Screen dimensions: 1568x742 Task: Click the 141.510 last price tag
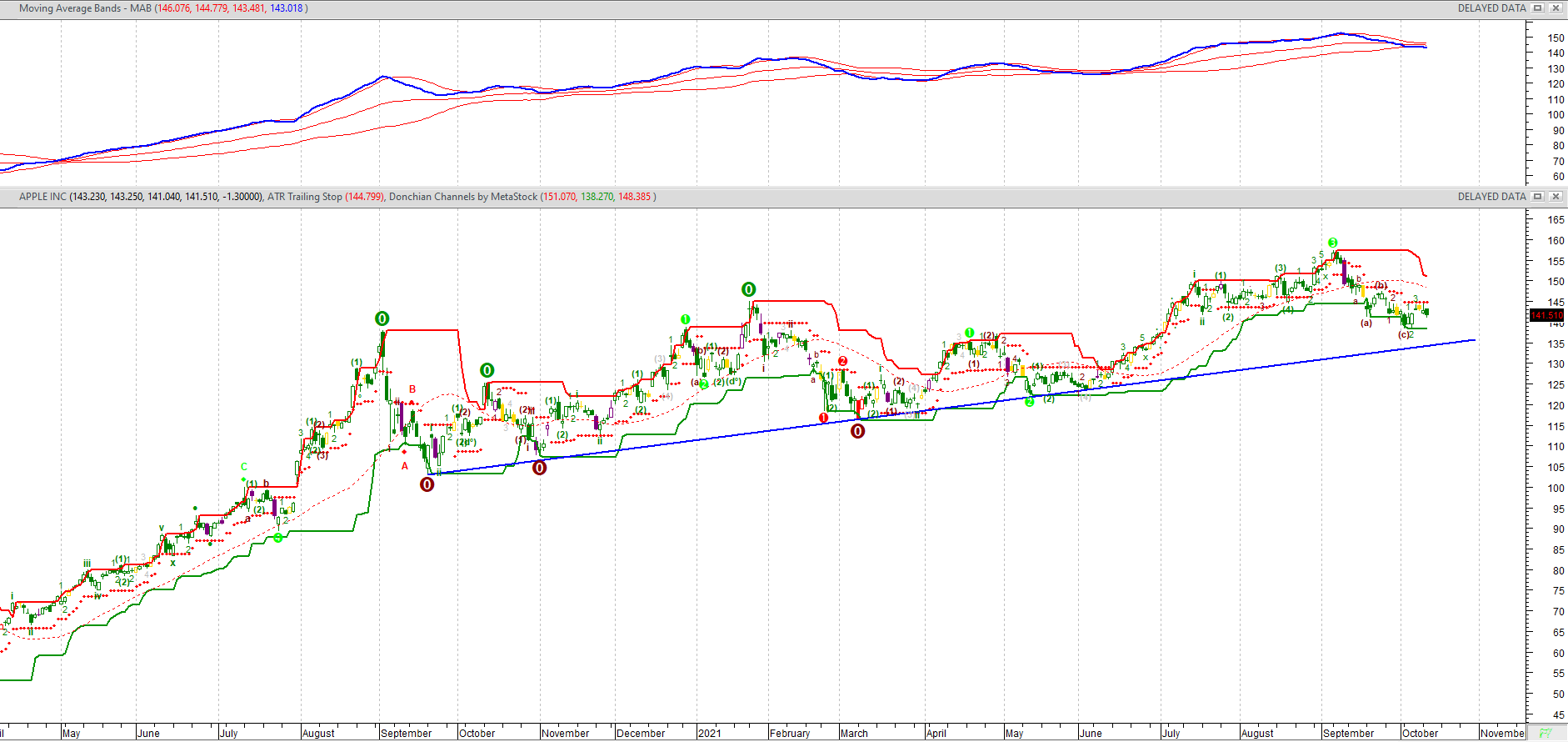pyautogui.click(x=1547, y=315)
